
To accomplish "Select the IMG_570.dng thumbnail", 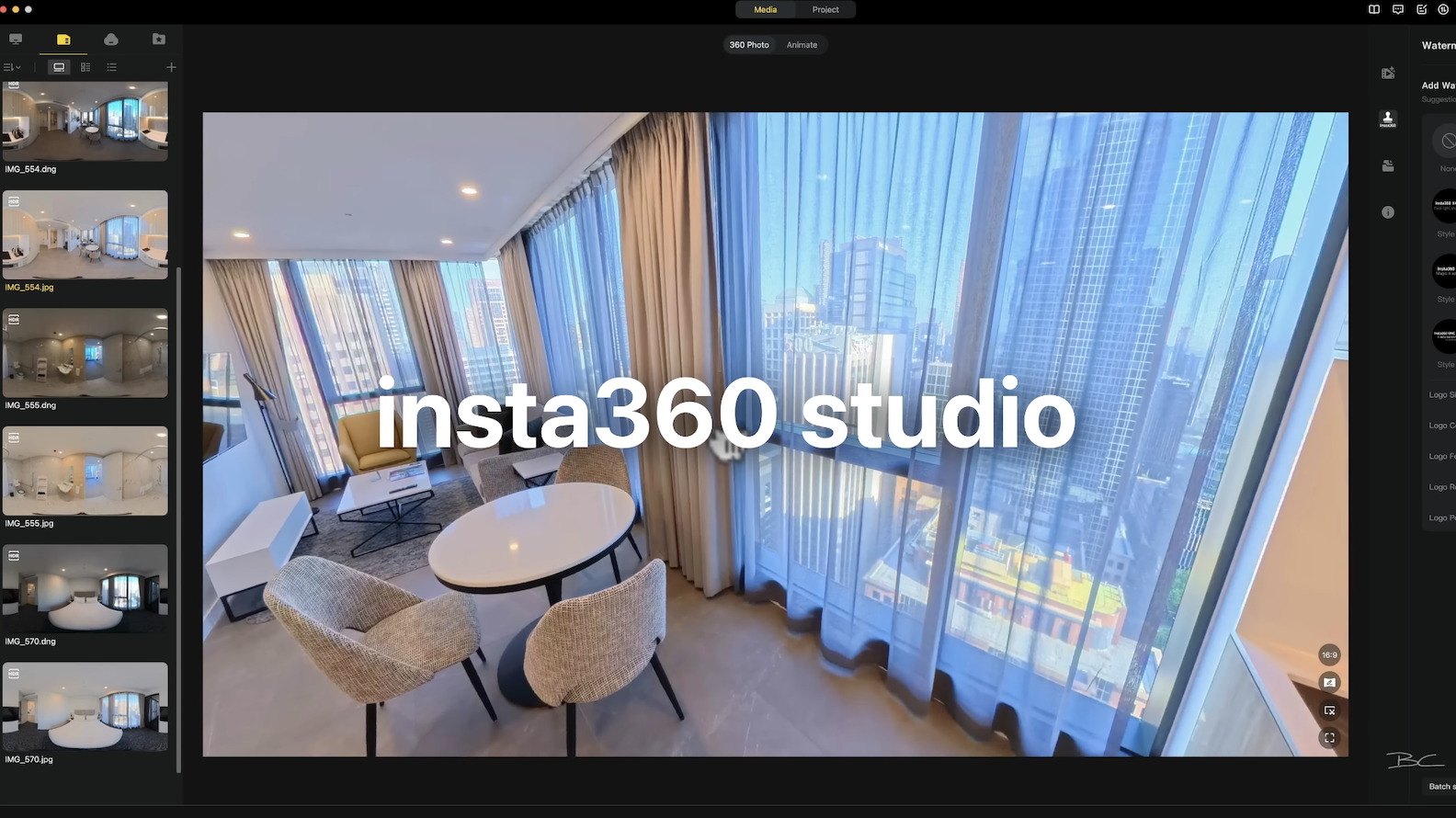I will pos(85,588).
